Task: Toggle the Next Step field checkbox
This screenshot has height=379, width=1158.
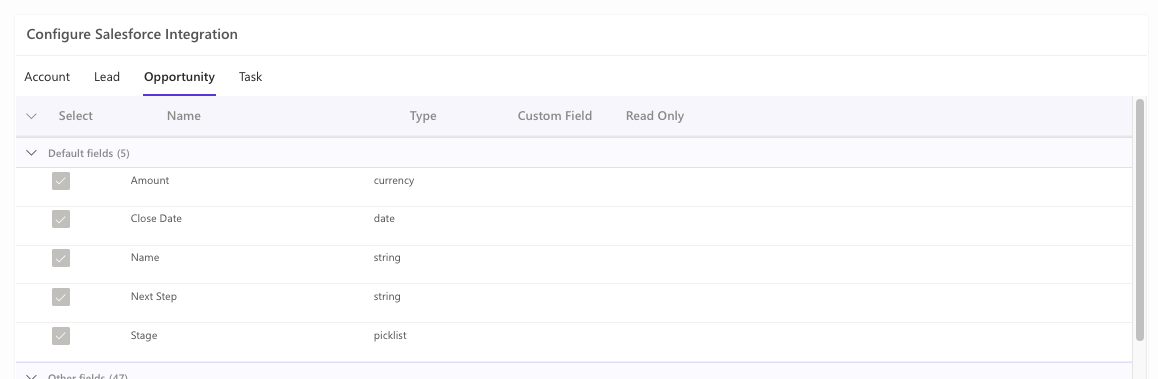Action: [x=61, y=297]
